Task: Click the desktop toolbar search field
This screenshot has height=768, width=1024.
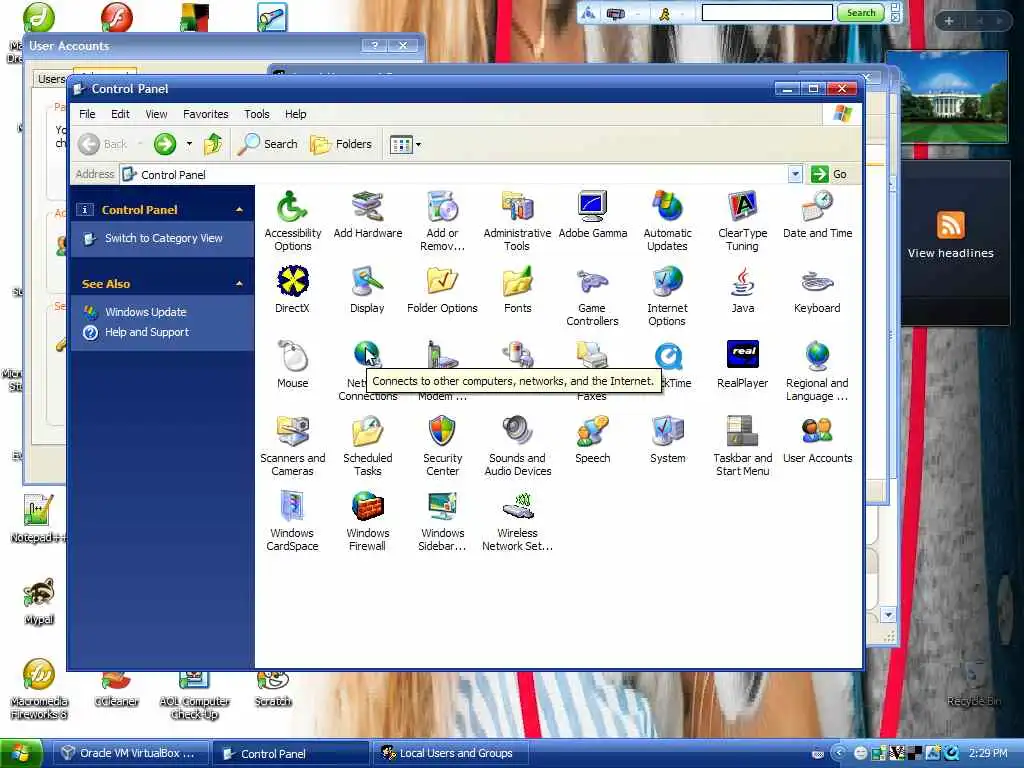Action: coord(767,12)
